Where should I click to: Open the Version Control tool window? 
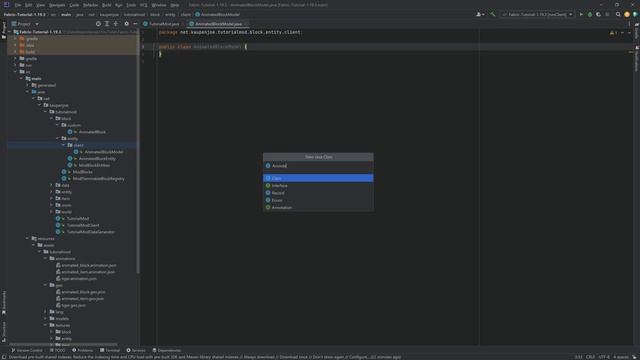click(x=27, y=350)
